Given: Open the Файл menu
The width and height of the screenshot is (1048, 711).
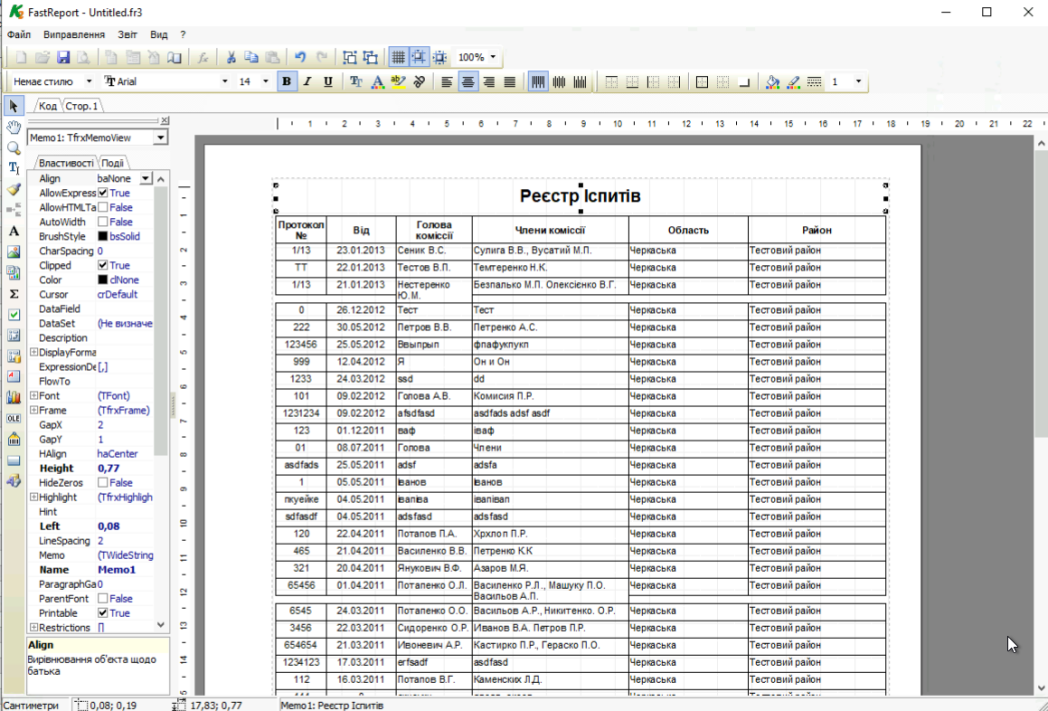Looking at the screenshot, I should point(19,35).
